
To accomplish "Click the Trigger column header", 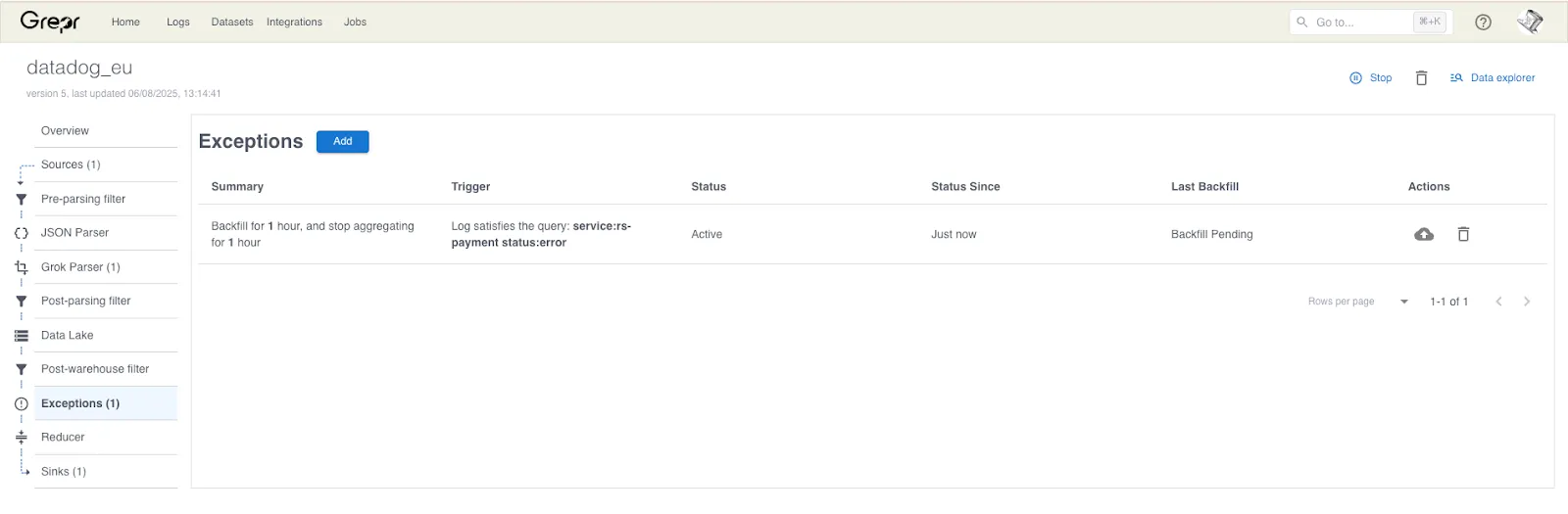I will point(470,187).
